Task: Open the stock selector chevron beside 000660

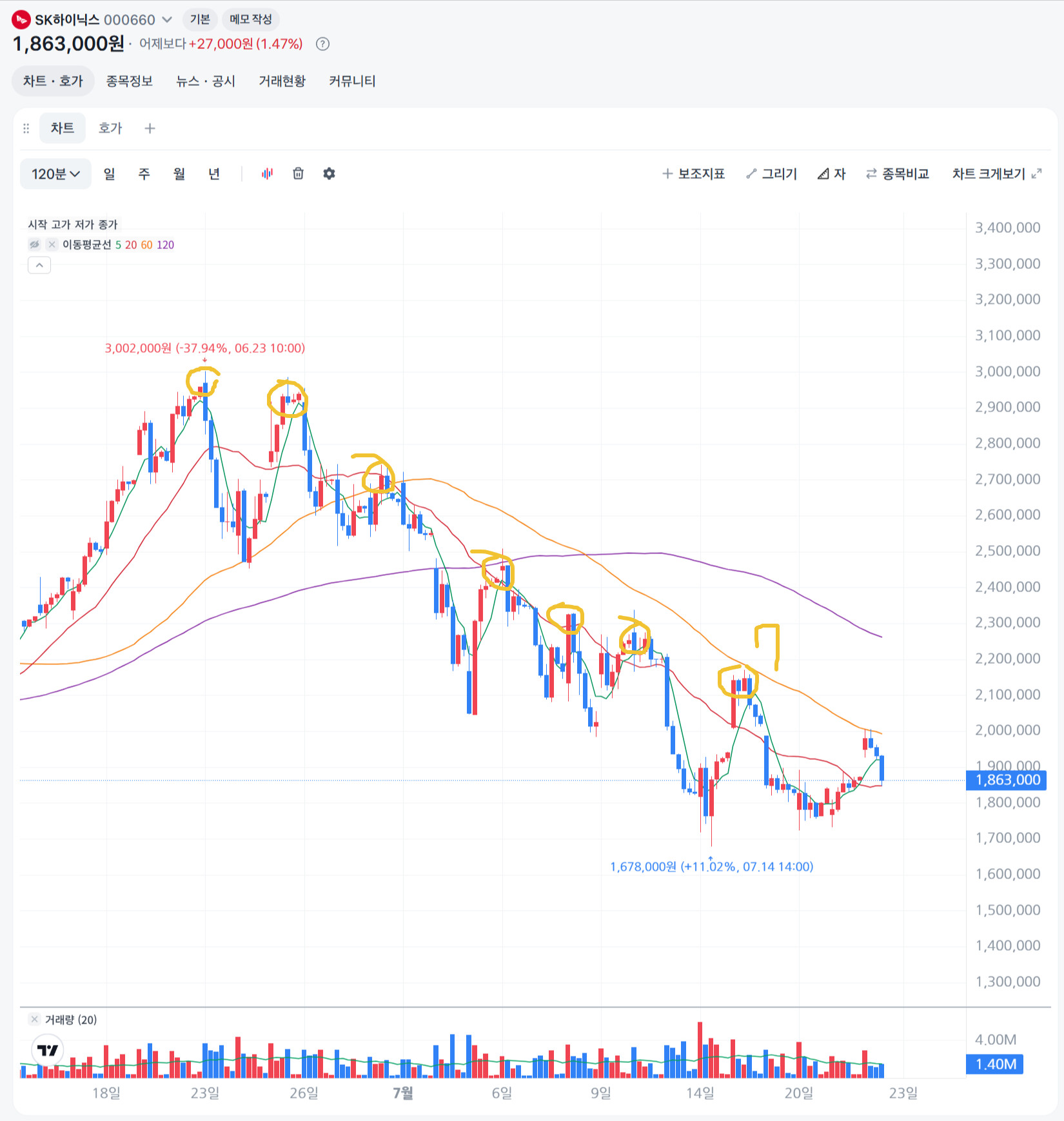Action: tap(167, 19)
